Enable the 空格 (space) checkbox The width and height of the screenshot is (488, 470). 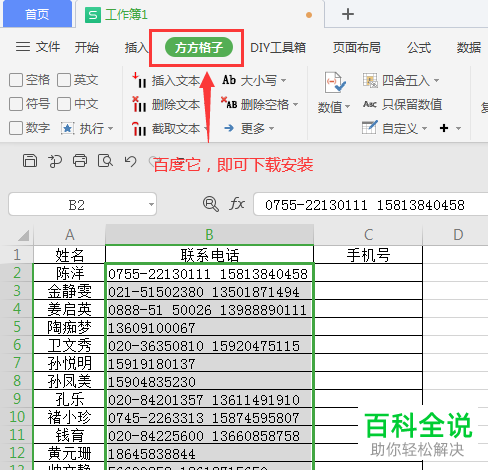tap(16, 80)
